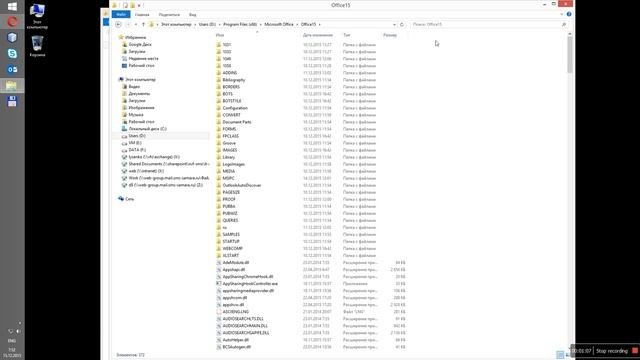This screenshot has height=360, width=640.
Task: Select the DATA (F:) drive
Action: tap(137, 150)
